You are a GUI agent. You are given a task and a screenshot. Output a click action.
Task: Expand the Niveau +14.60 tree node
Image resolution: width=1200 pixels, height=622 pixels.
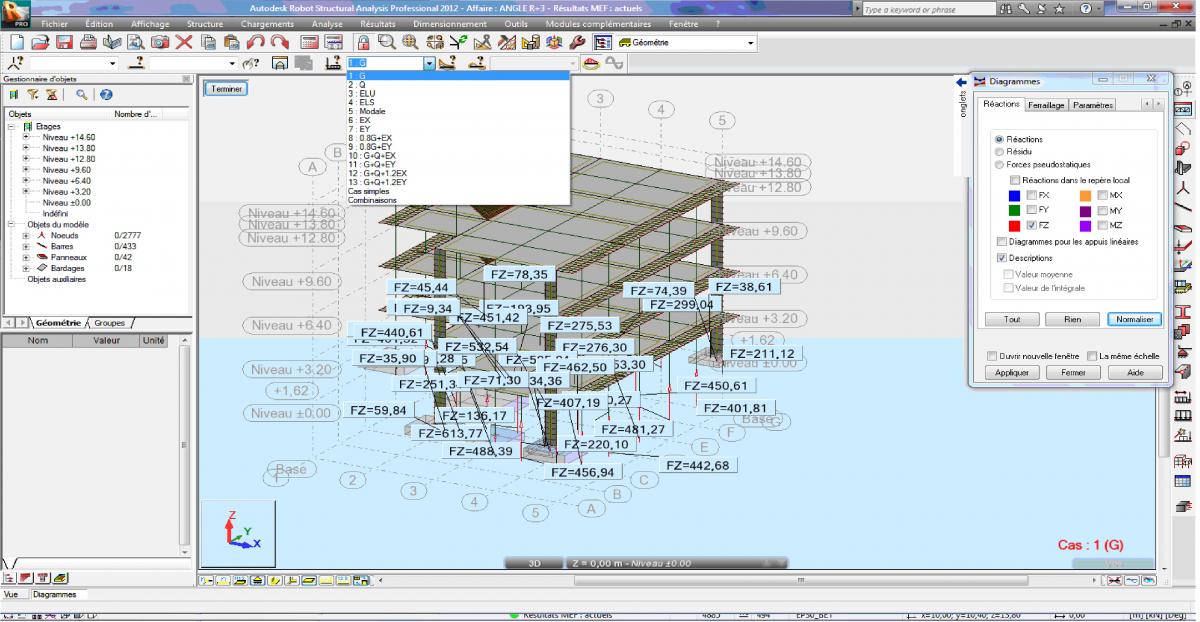pos(26,137)
